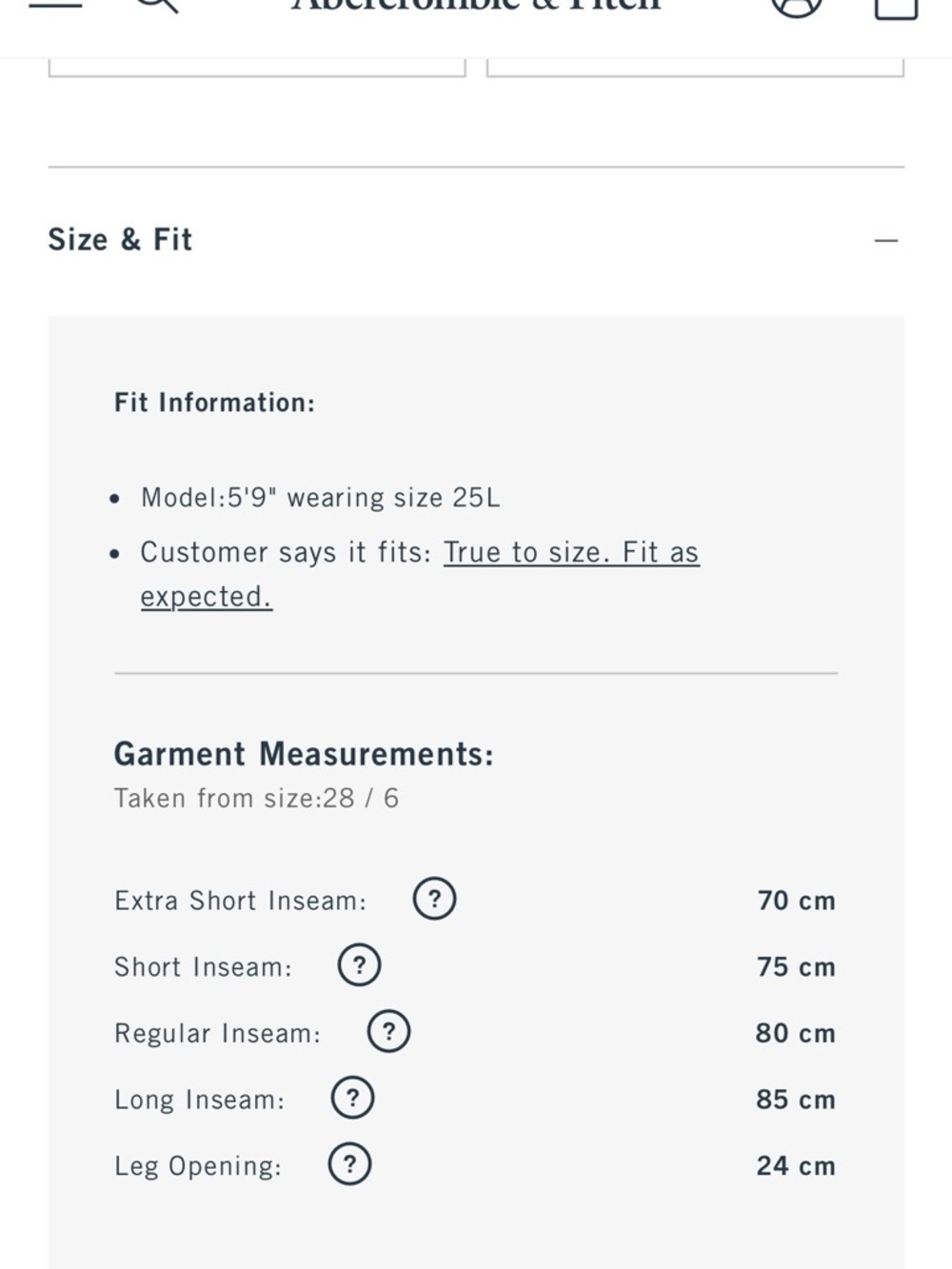Show help for Extra Short Inseam
The height and width of the screenshot is (1269, 952).
coord(434,899)
